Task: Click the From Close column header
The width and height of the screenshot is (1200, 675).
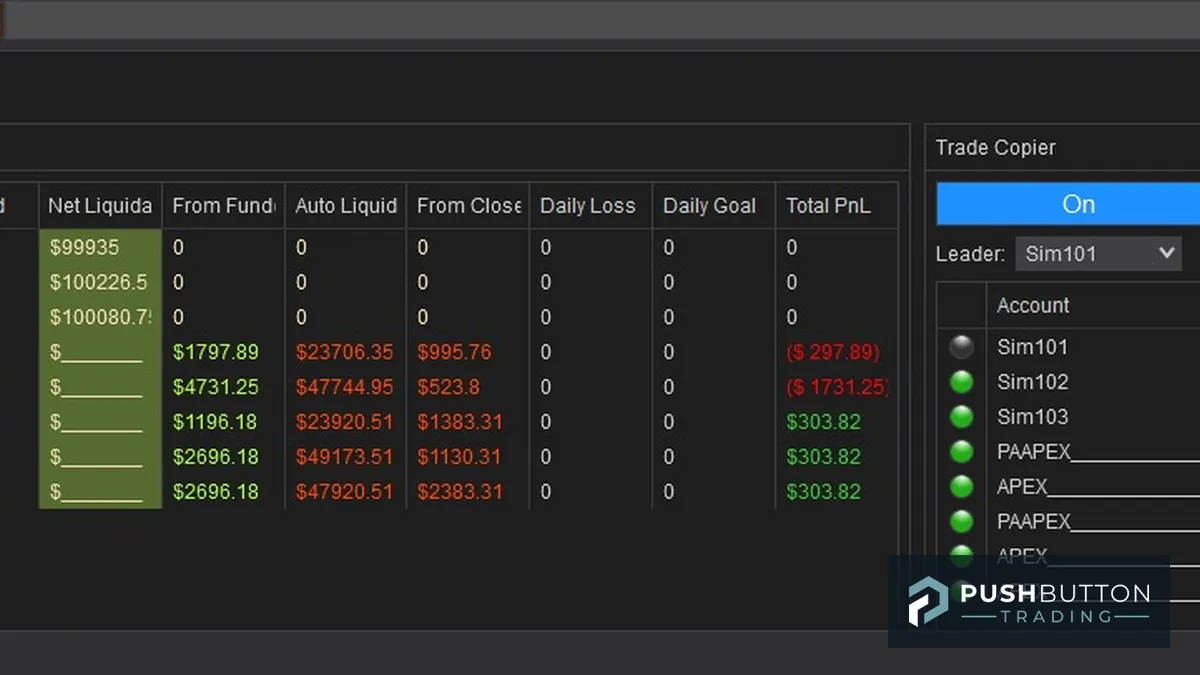Action: 468,206
